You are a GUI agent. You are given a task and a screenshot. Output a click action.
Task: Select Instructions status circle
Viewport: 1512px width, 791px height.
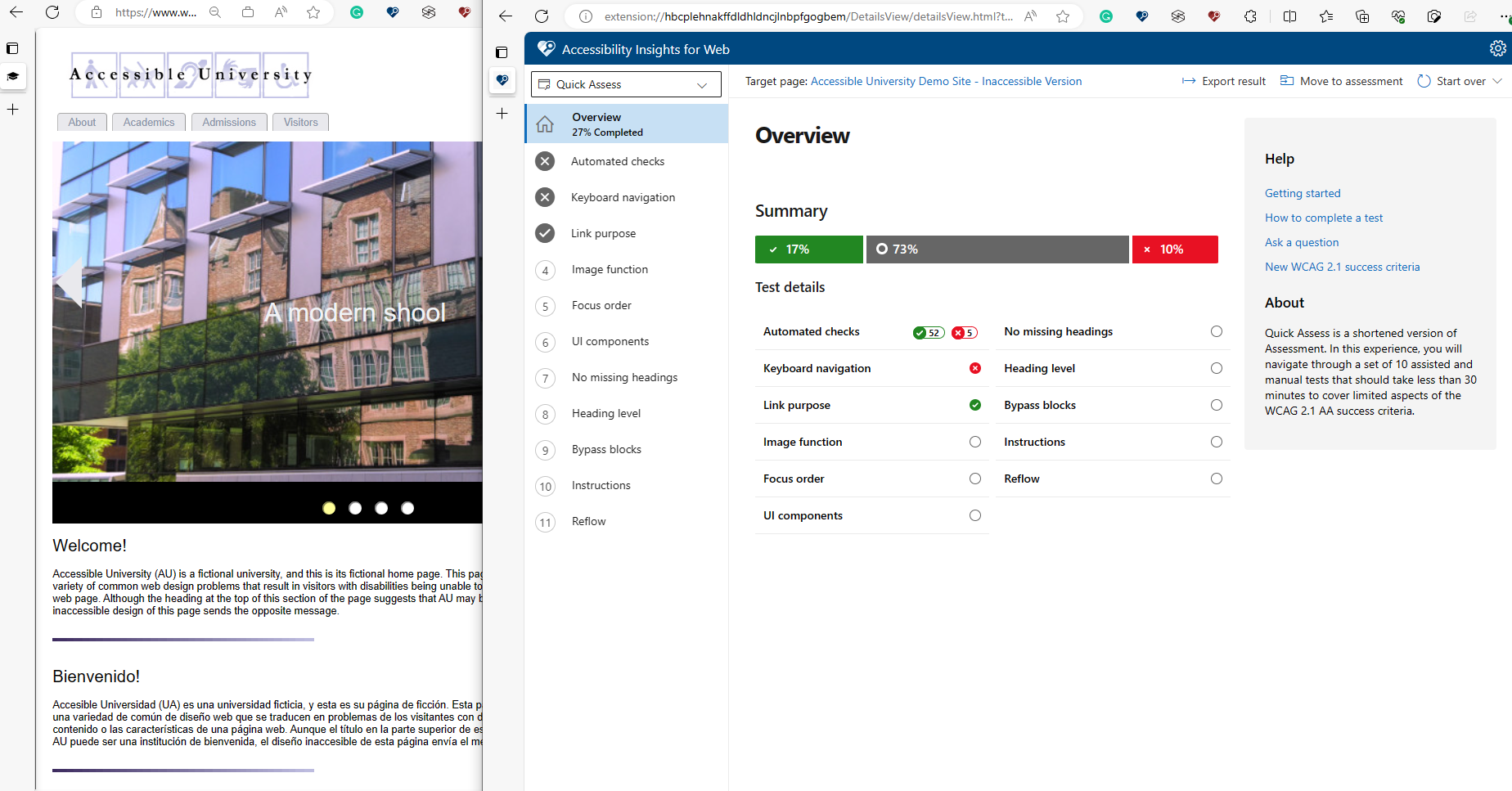[1217, 442]
